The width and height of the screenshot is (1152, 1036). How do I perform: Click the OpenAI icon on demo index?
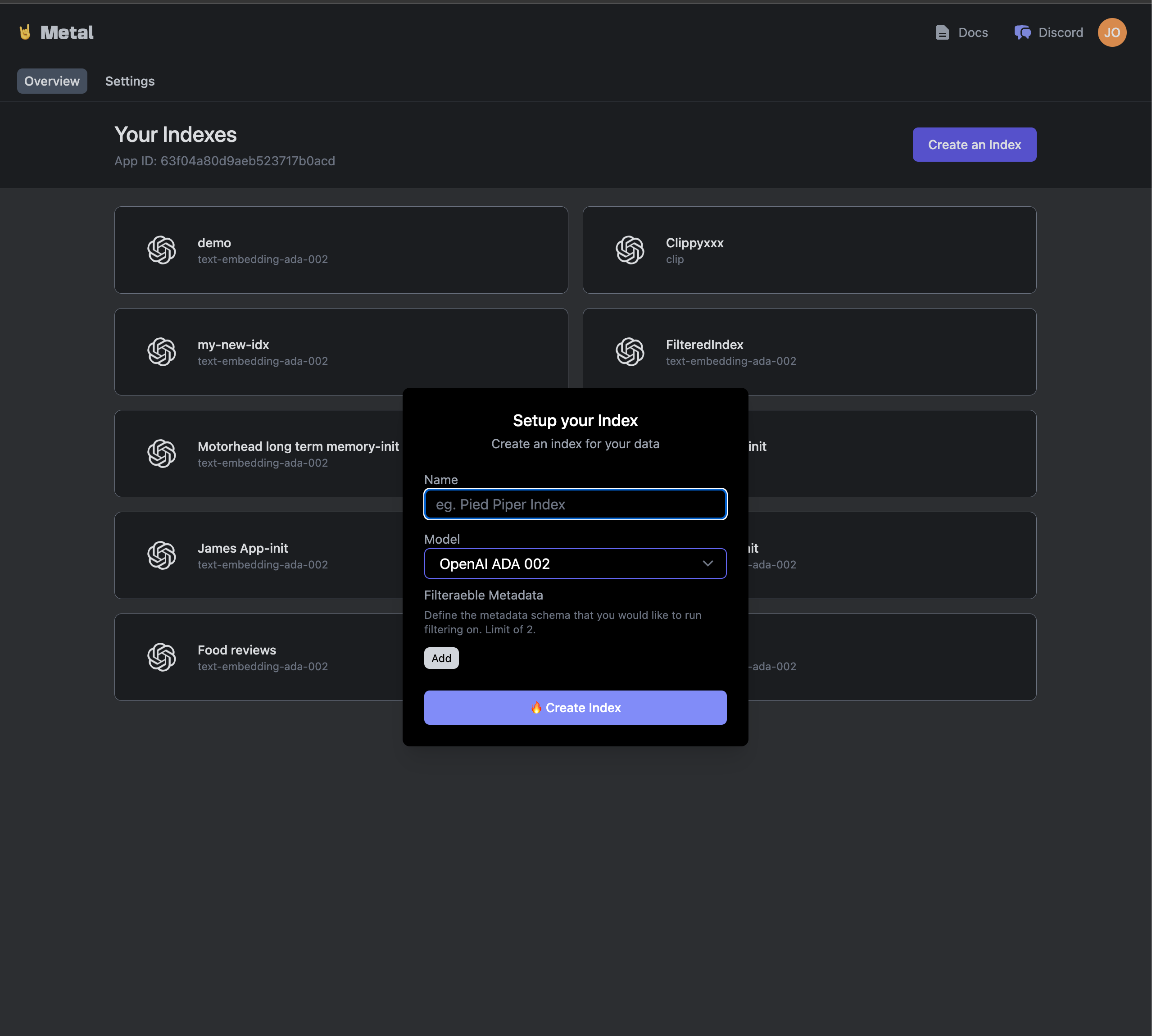pyautogui.click(x=162, y=250)
